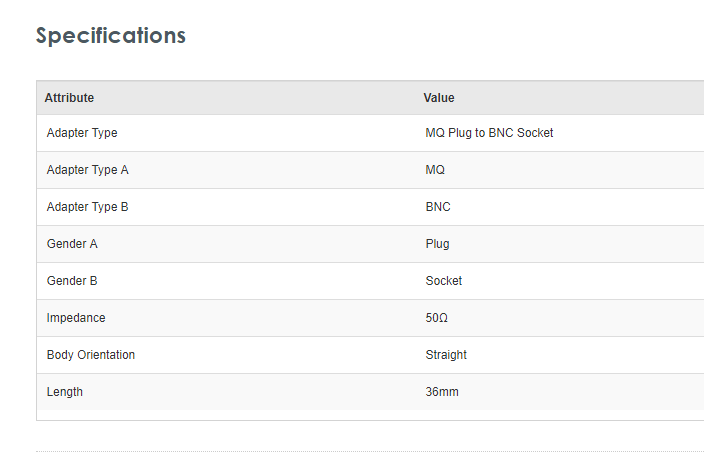
Task: Click the Impedance attribute label
Action: point(76,318)
